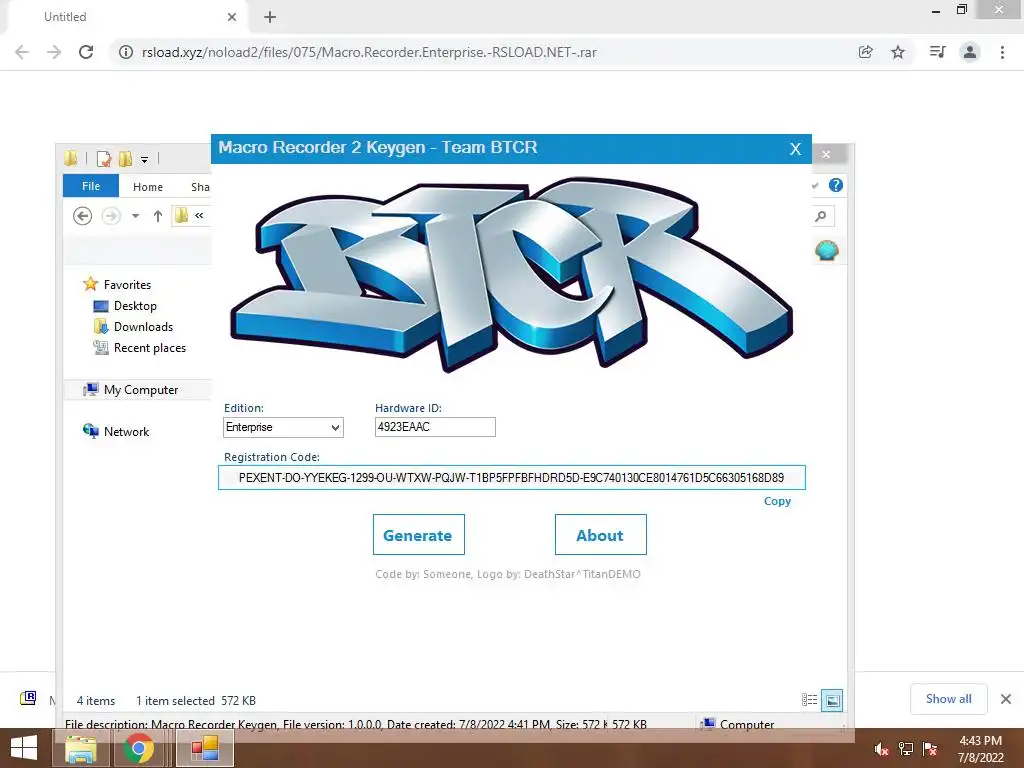This screenshot has height=768, width=1024.
Task: Click the BTCR logo image
Action: point(511,273)
